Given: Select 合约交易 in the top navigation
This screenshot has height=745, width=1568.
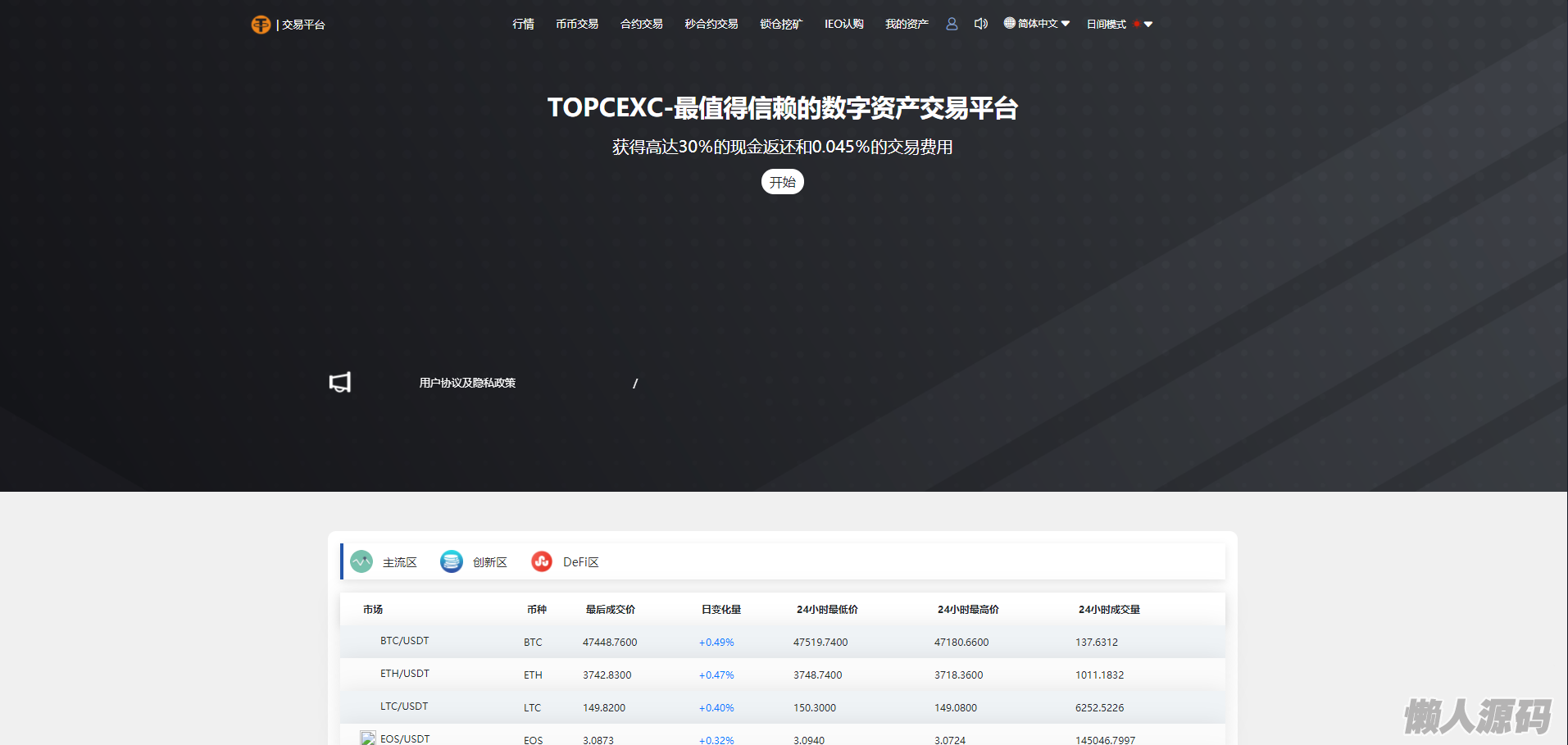Looking at the screenshot, I should pyautogui.click(x=642, y=25).
